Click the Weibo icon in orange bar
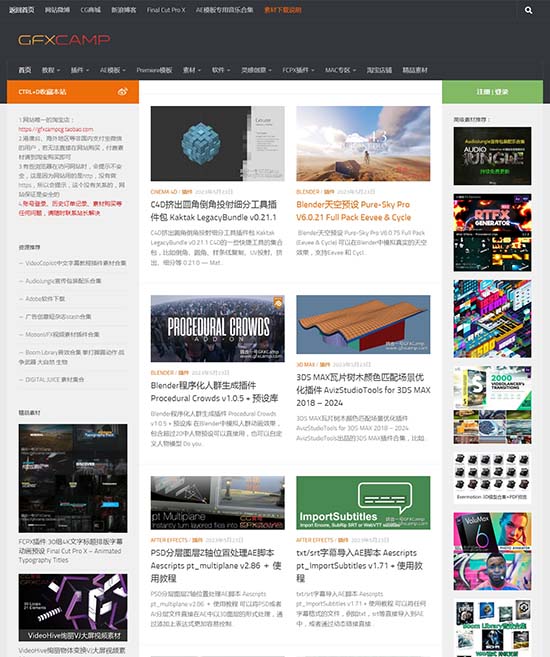Viewport: 550px width, 657px height. click(122, 92)
